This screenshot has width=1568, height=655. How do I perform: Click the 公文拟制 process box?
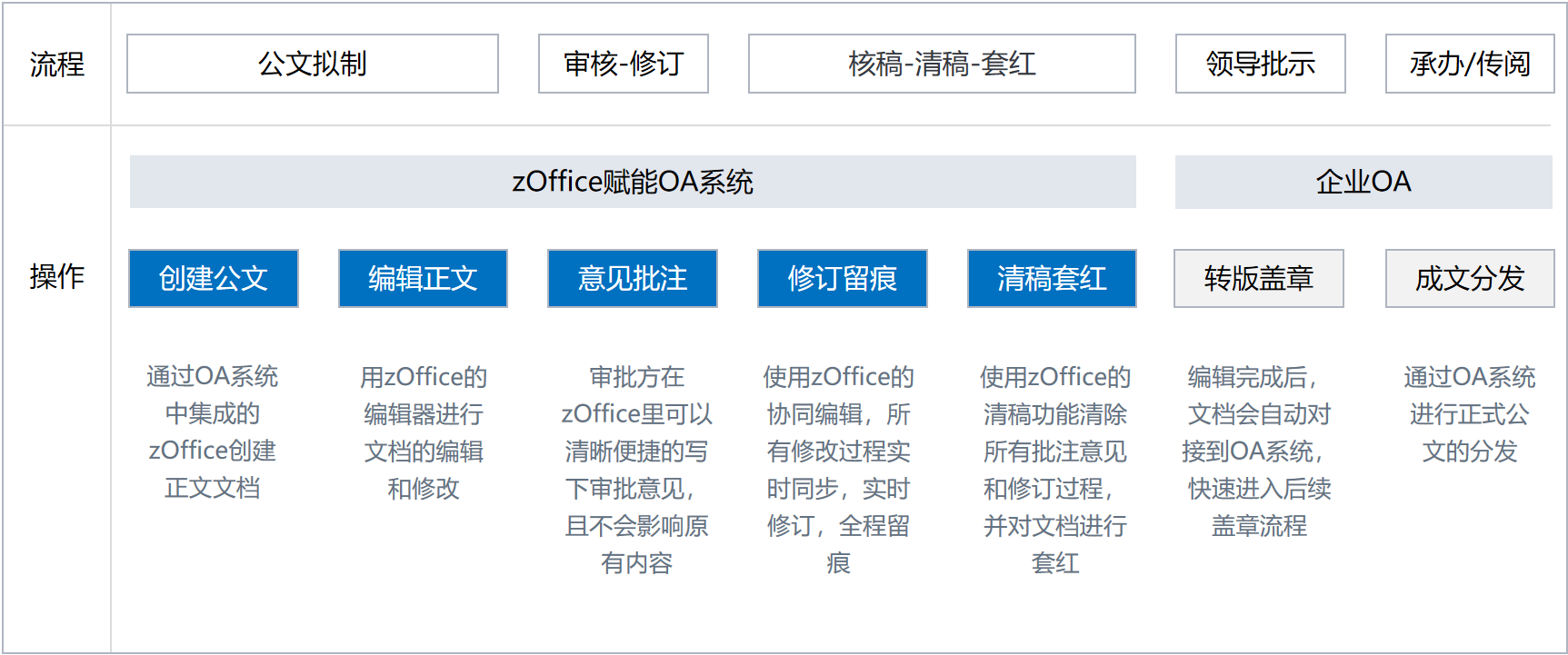[313, 64]
